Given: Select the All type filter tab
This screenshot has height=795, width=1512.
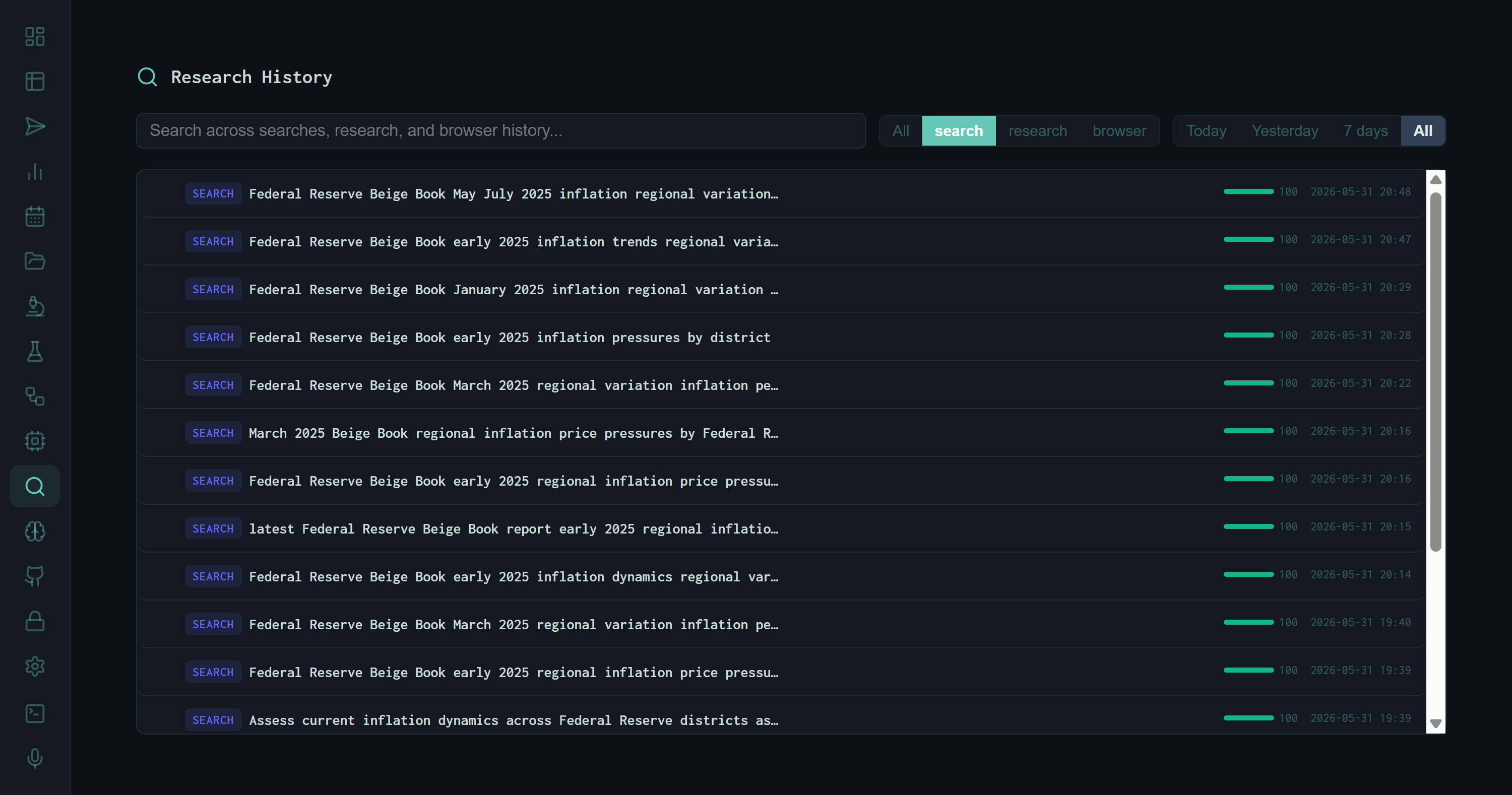Looking at the screenshot, I should pos(900,130).
